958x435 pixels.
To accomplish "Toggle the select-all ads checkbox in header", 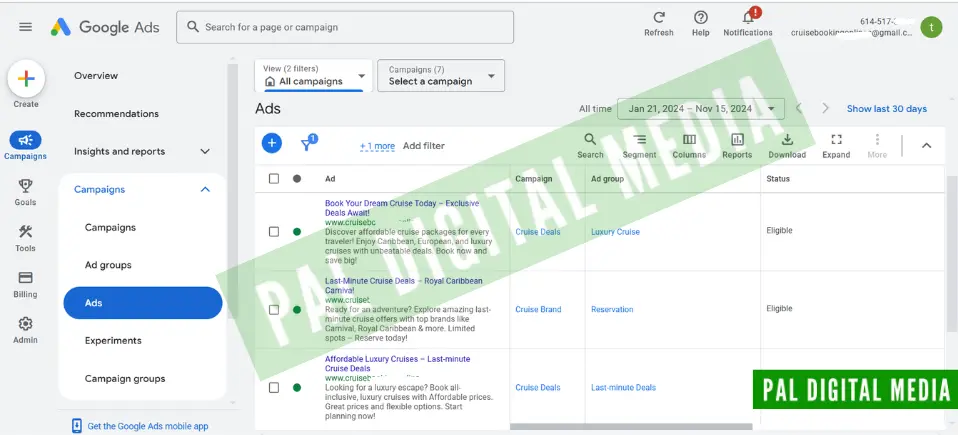I will pyautogui.click(x=274, y=178).
